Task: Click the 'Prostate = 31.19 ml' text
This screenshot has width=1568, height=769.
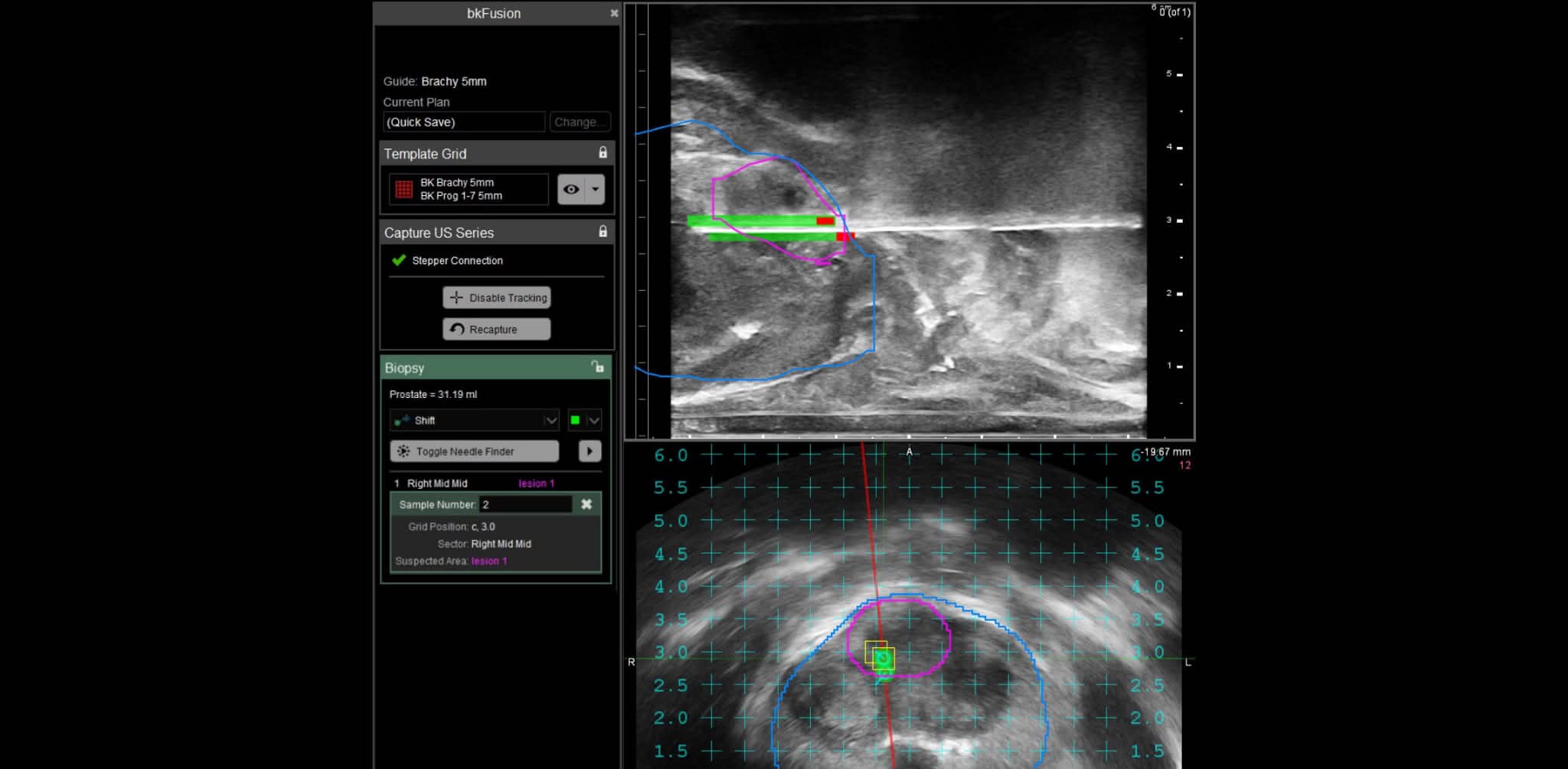Action: [x=433, y=394]
